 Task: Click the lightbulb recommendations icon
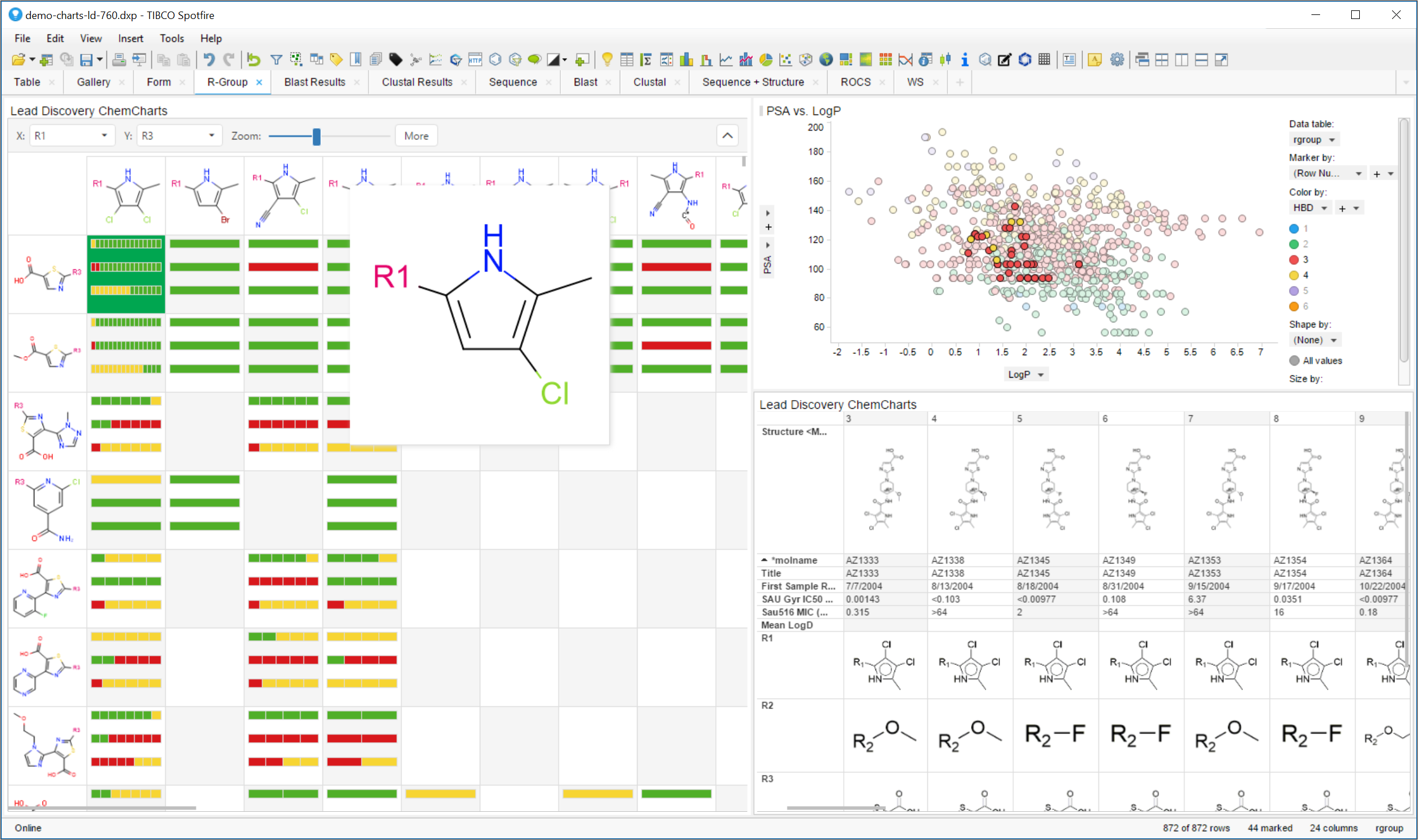[x=607, y=59]
